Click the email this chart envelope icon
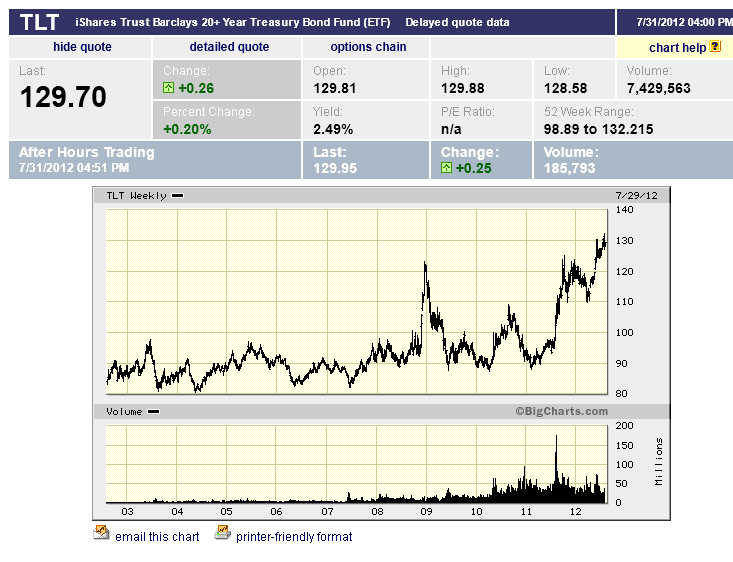The width and height of the screenshot is (733, 562). click(x=101, y=532)
